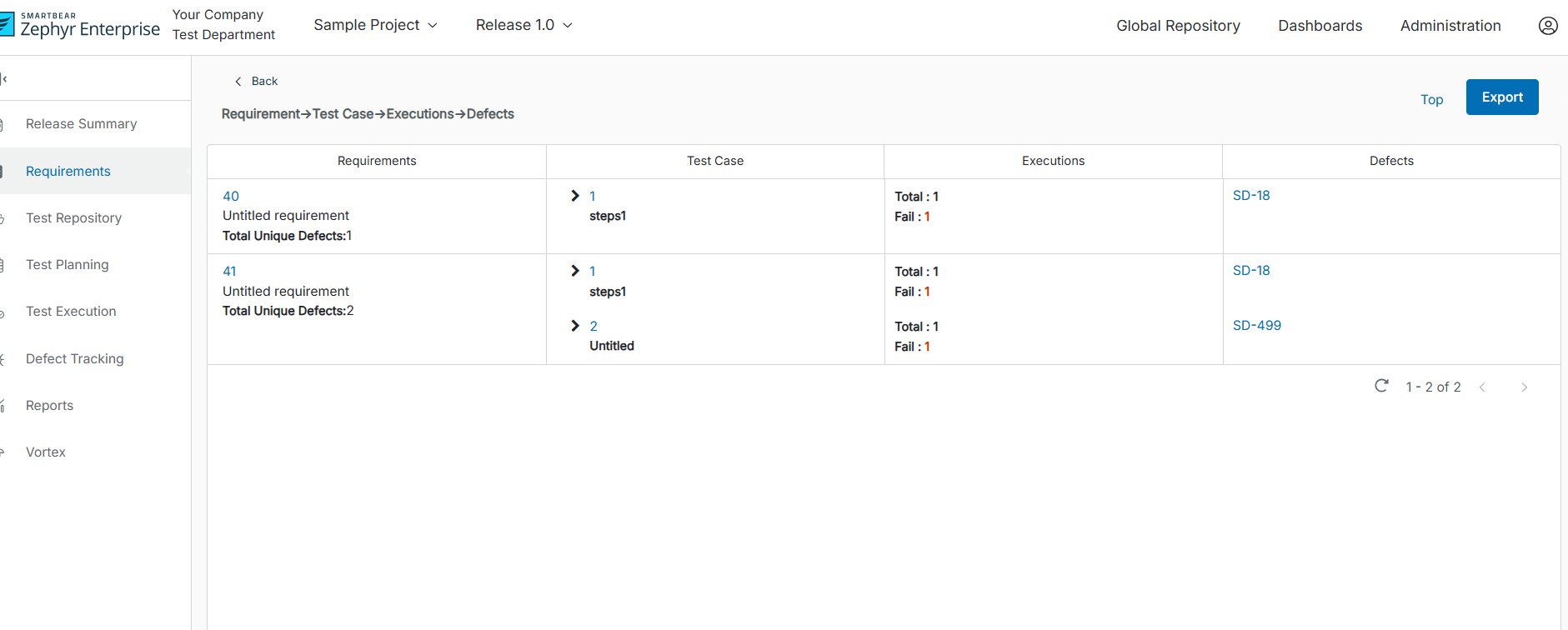This screenshot has width=1568, height=630.
Task: Open the Release 1.0 dropdown
Action: click(x=524, y=25)
